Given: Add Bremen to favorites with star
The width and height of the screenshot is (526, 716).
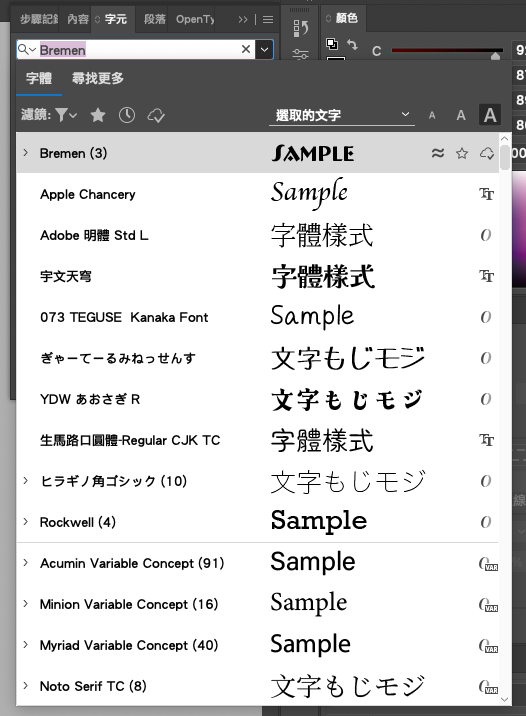Looking at the screenshot, I should pyautogui.click(x=462, y=153).
